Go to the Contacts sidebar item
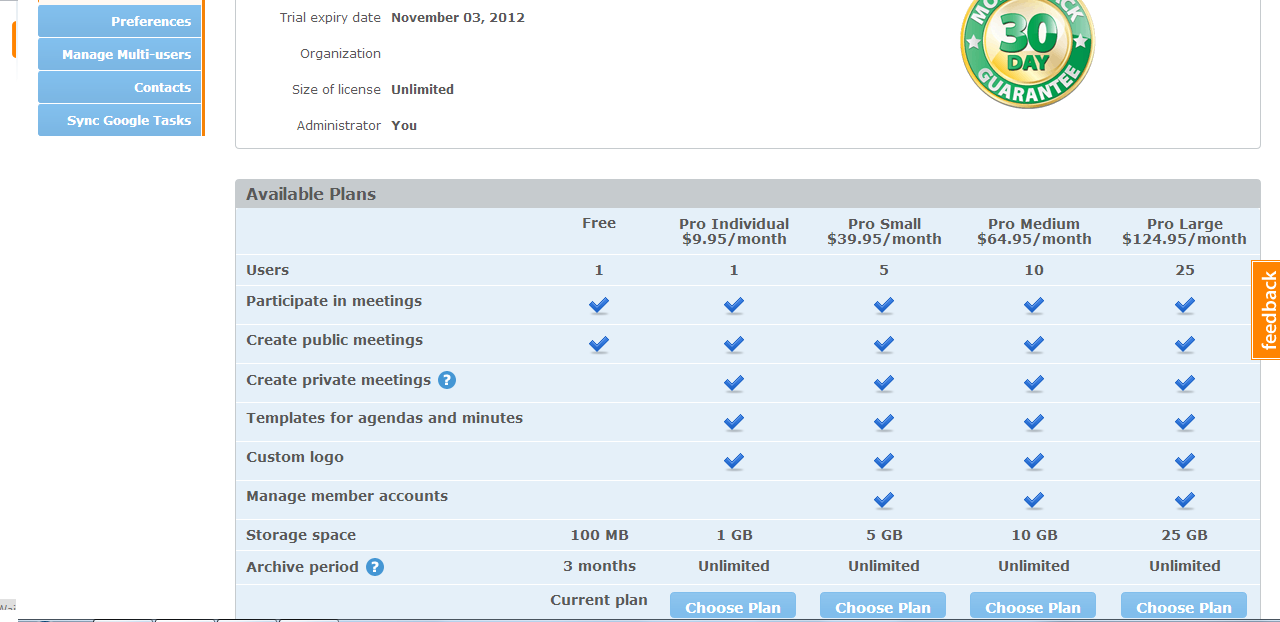 tap(120, 87)
